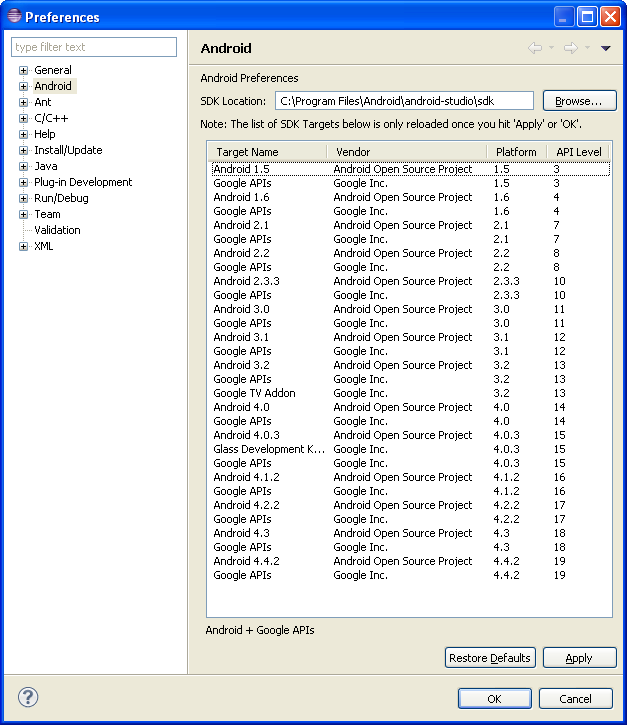Sort by the Vendor column header
The image size is (627, 725).
(x=407, y=152)
